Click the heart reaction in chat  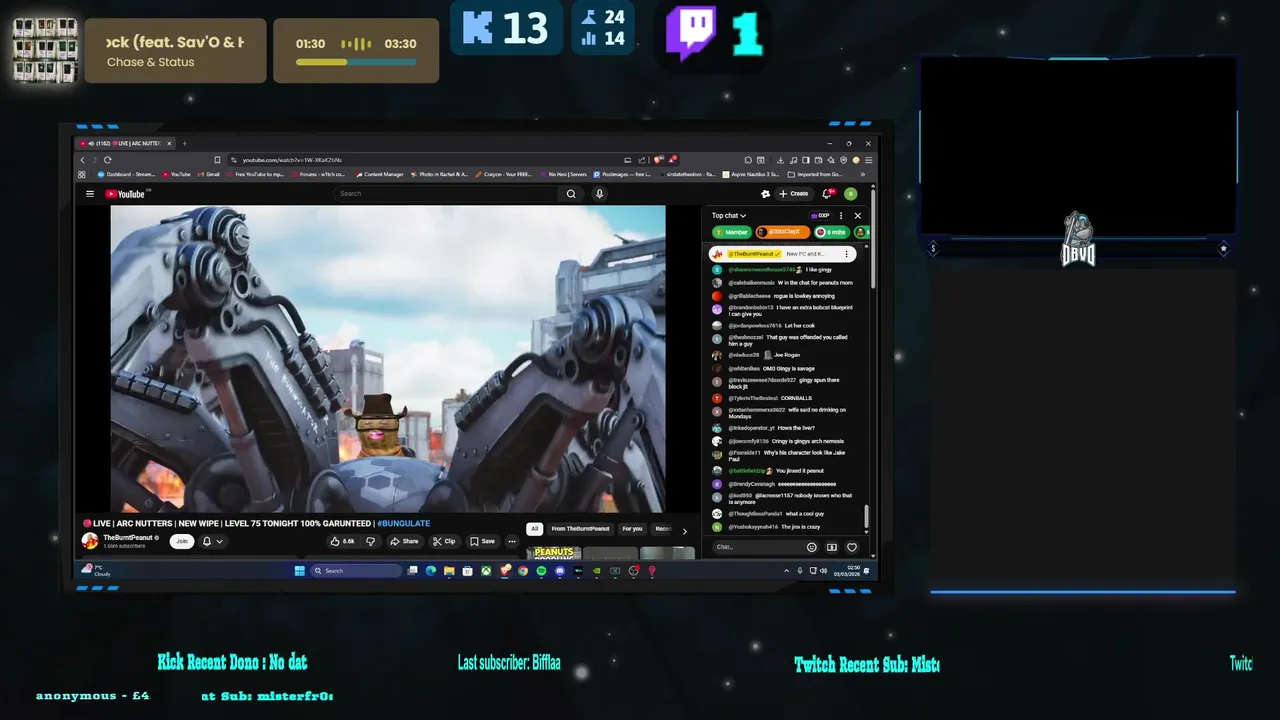click(x=852, y=547)
